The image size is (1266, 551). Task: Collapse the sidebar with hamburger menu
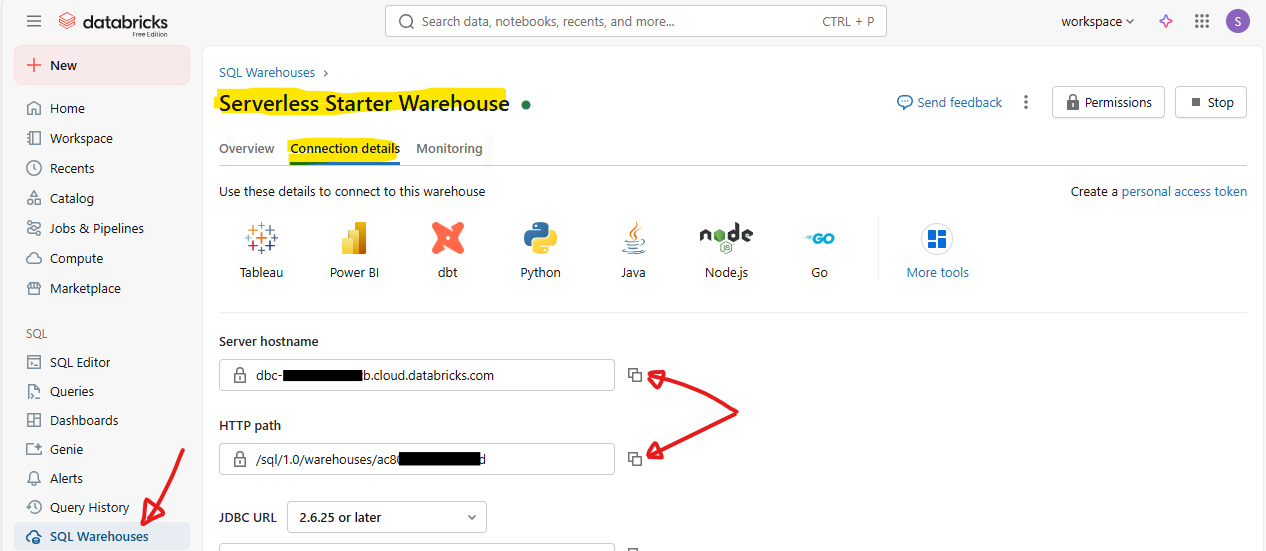coord(34,21)
